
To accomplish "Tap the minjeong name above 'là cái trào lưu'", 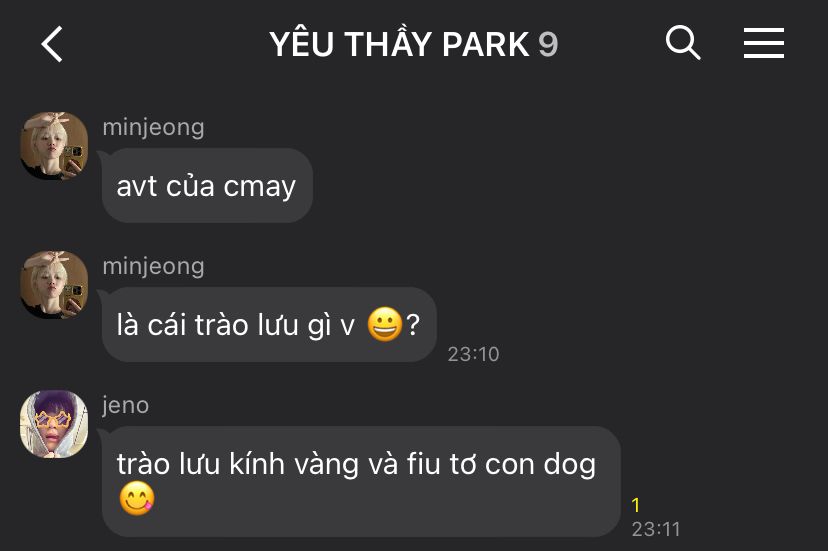I will coord(153,267).
